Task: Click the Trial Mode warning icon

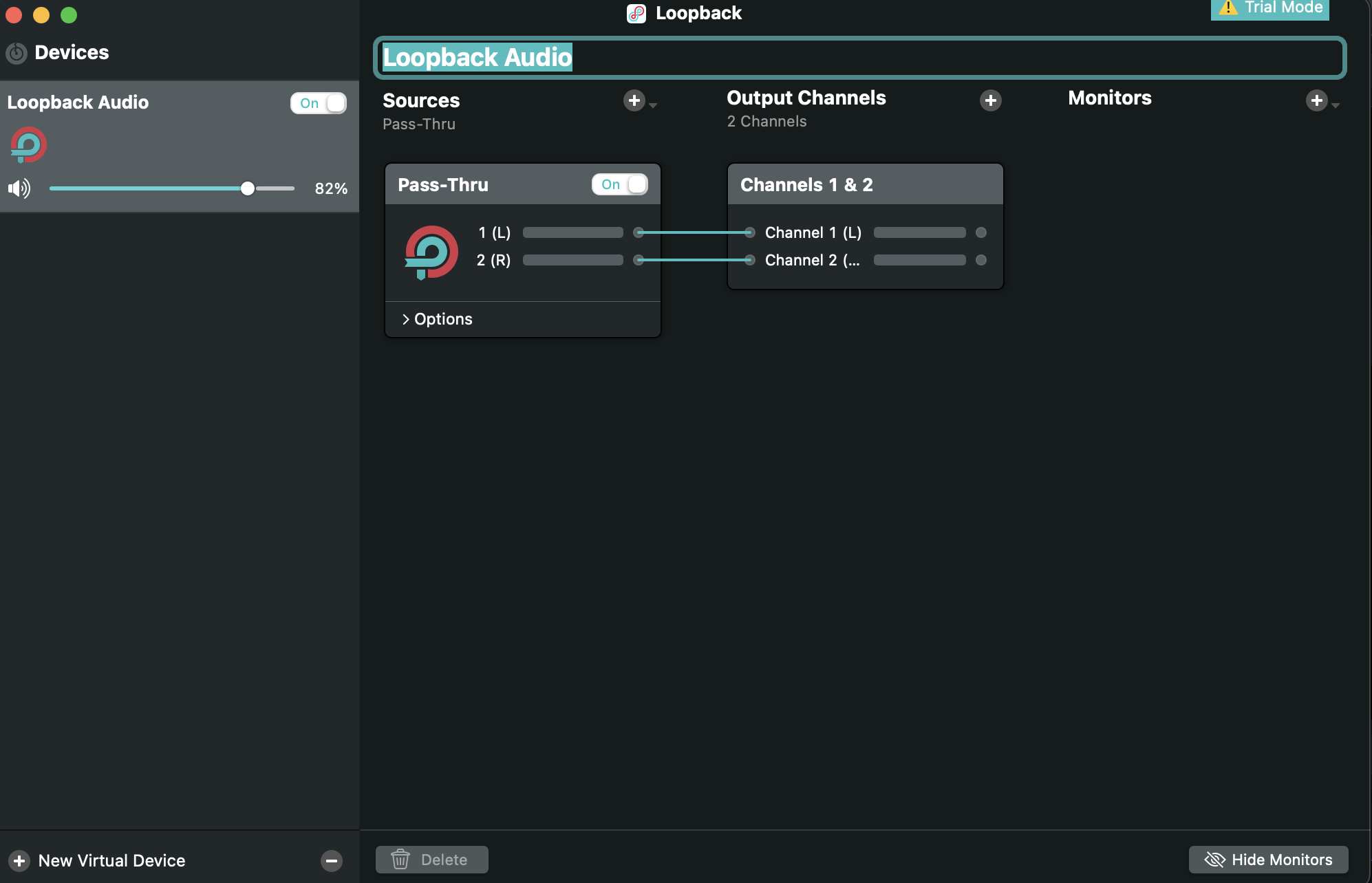Action: [1228, 8]
